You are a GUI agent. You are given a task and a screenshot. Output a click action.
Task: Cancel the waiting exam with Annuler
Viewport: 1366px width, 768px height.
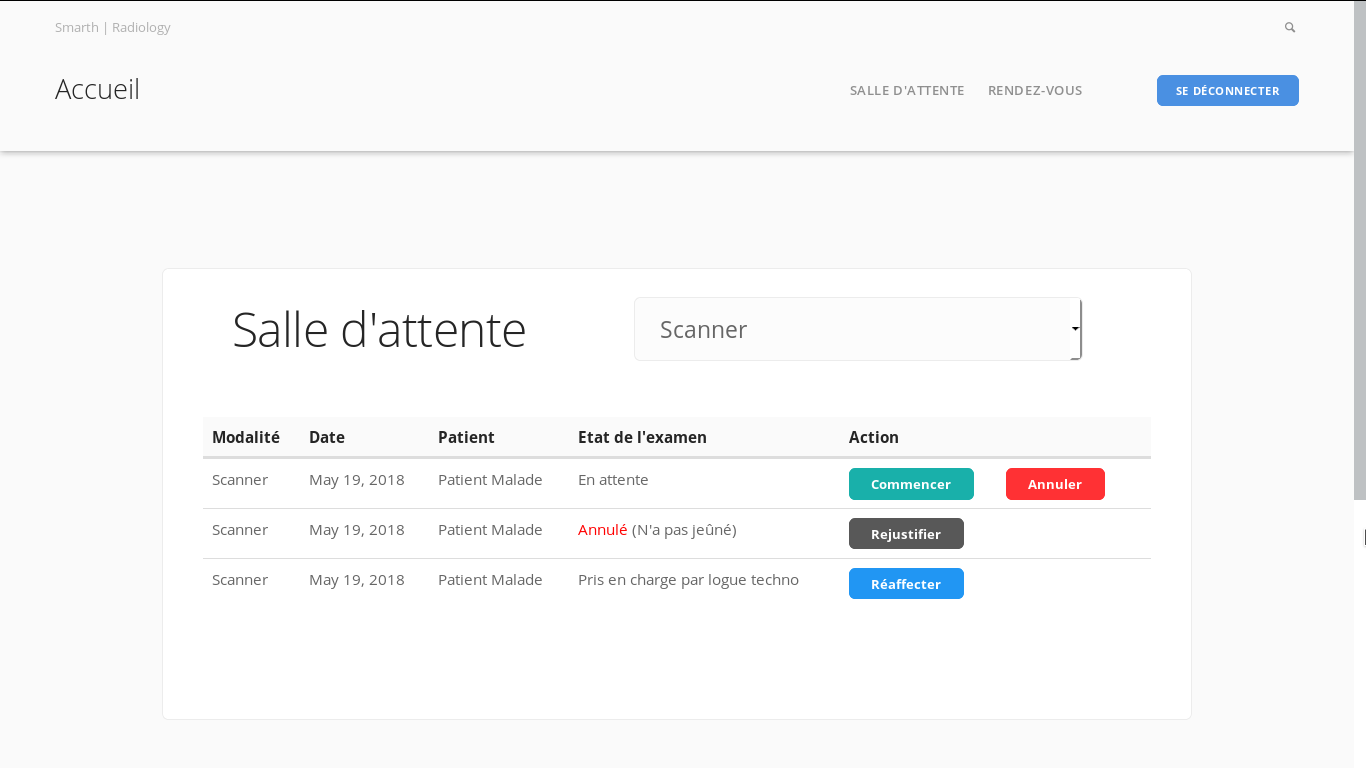pyautogui.click(x=1055, y=484)
